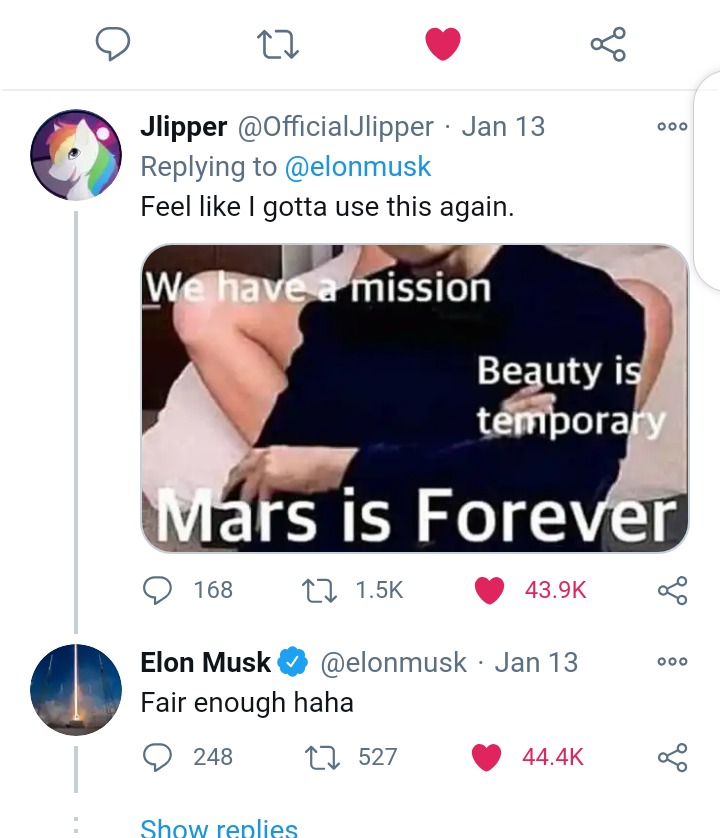Retweet Jlipper's tweet with 1.5K retweets
720x838 pixels.
[320, 590]
